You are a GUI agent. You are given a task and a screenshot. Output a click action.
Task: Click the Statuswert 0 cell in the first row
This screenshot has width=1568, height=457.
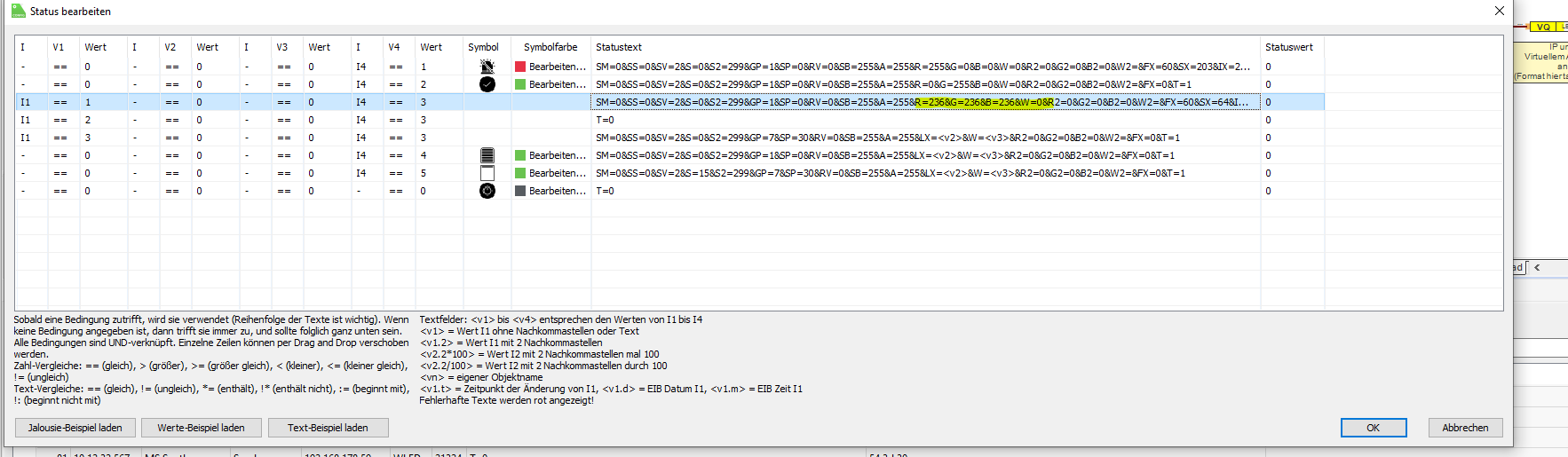point(1293,67)
